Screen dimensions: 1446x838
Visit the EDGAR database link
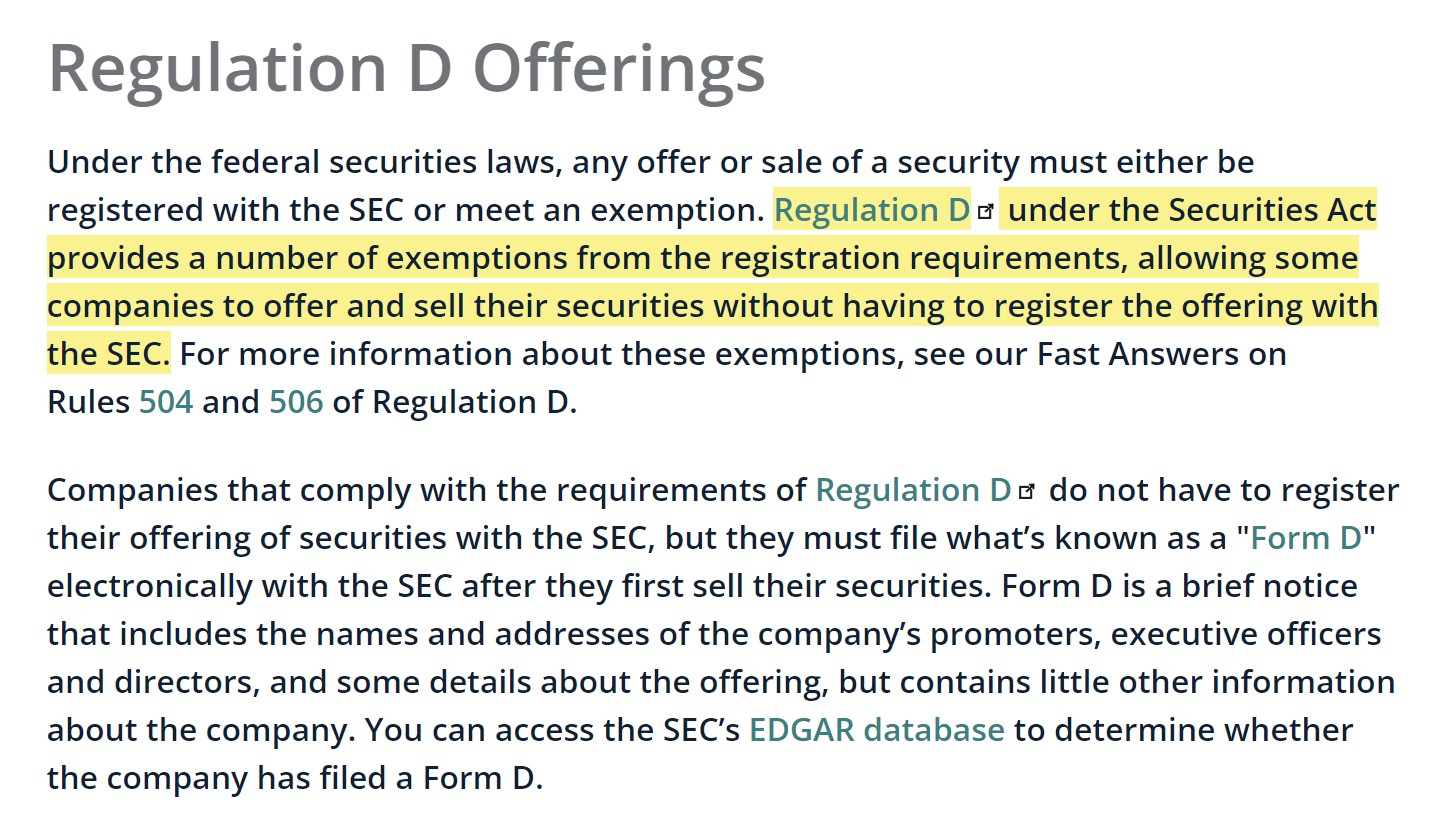(877, 730)
